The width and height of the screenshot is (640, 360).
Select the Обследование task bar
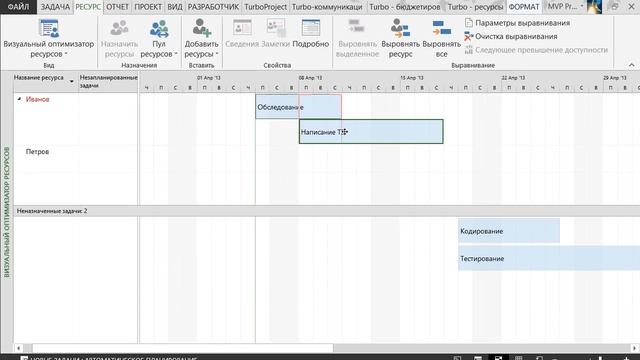point(298,107)
